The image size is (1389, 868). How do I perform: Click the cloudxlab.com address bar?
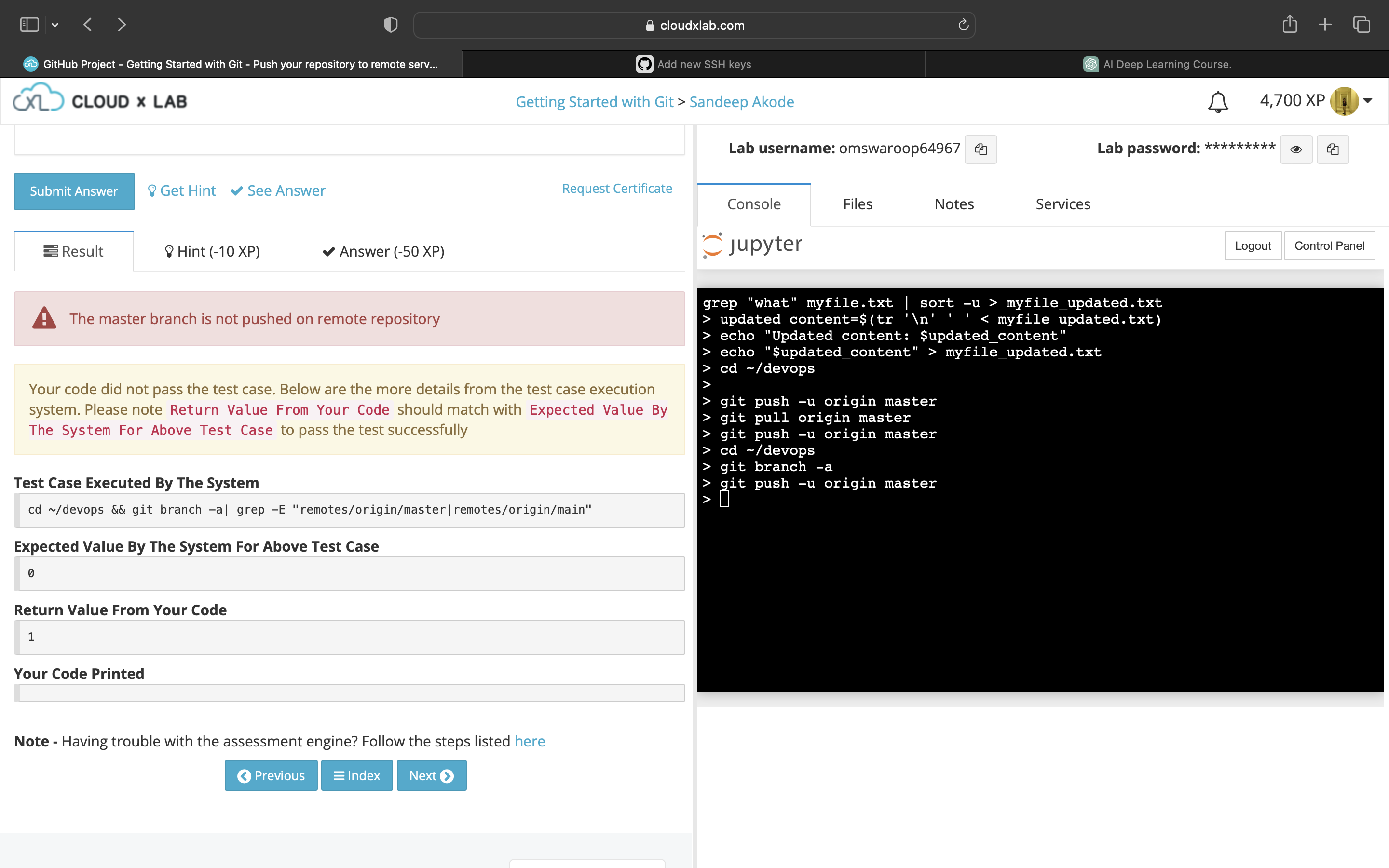(694, 25)
